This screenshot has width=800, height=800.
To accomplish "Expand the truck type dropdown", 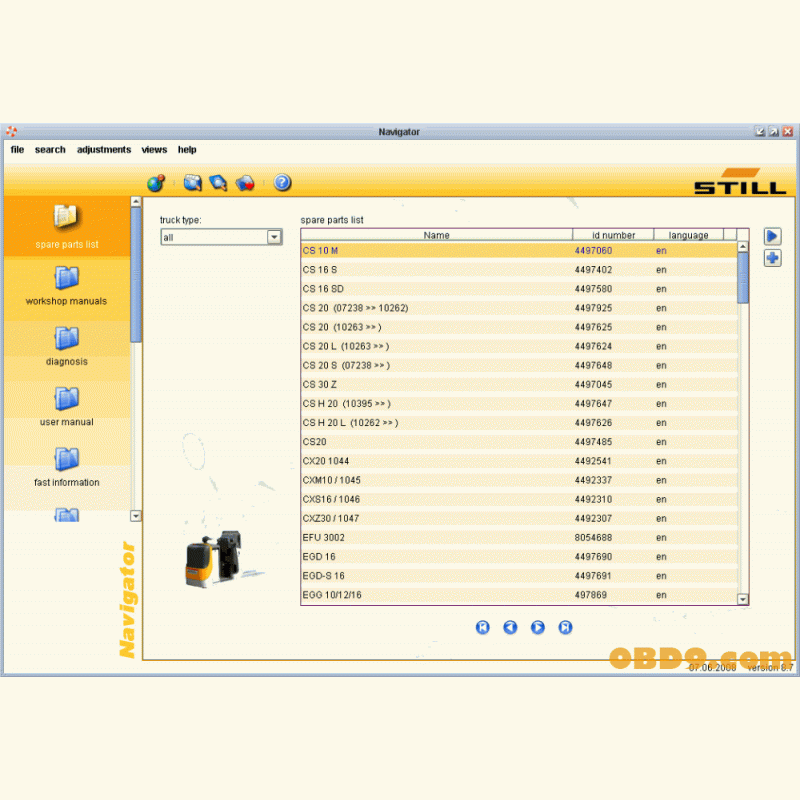I will (274, 237).
